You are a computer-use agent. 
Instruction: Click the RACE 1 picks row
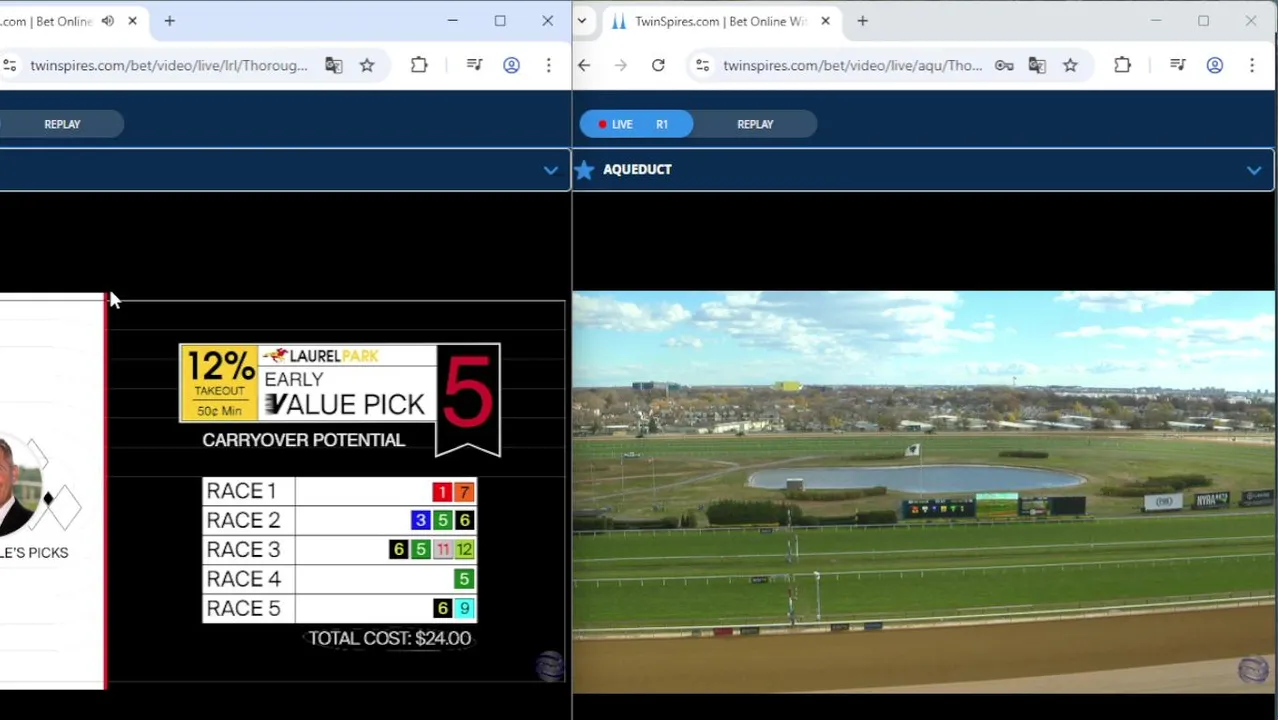click(x=340, y=491)
